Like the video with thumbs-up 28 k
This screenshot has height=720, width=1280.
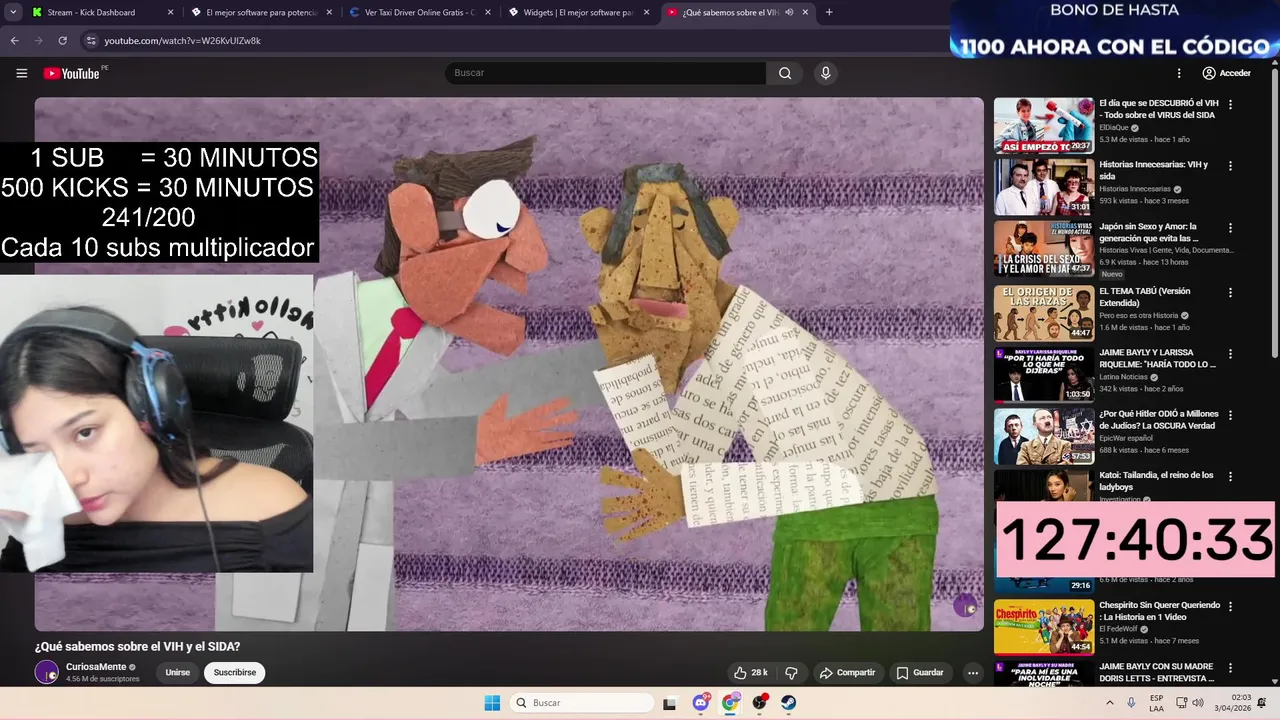point(751,673)
